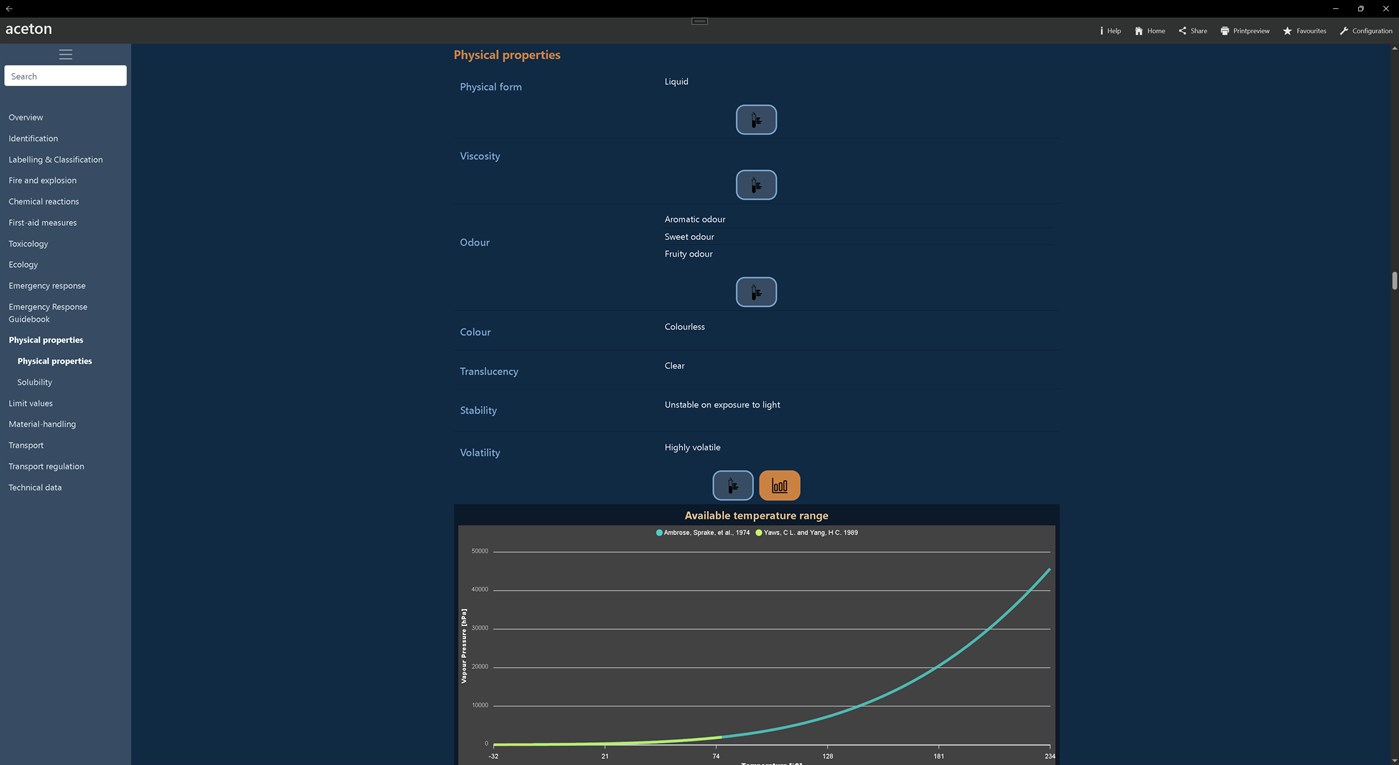The image size is (1399, 765).
Task: Open the Share option
Action: tap(1192, 31)
